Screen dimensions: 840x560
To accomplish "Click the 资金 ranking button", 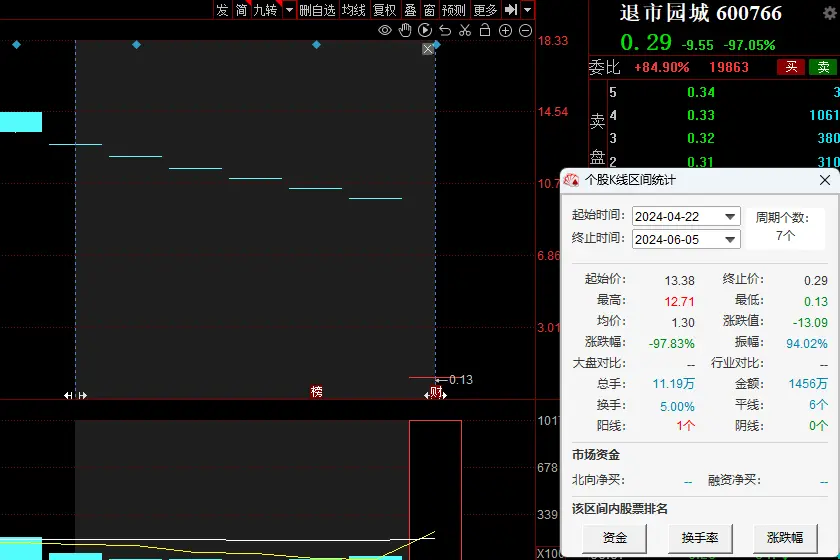I will (x=616, y=537).
